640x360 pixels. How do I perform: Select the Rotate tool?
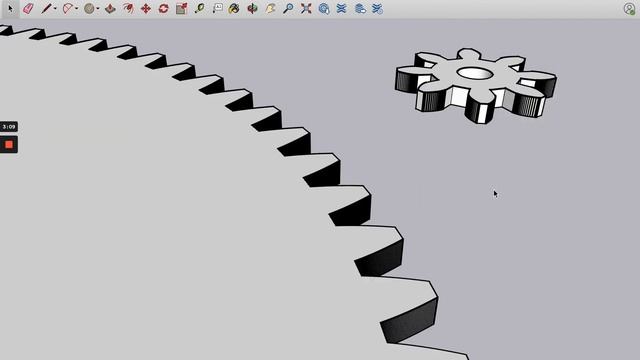164,9
